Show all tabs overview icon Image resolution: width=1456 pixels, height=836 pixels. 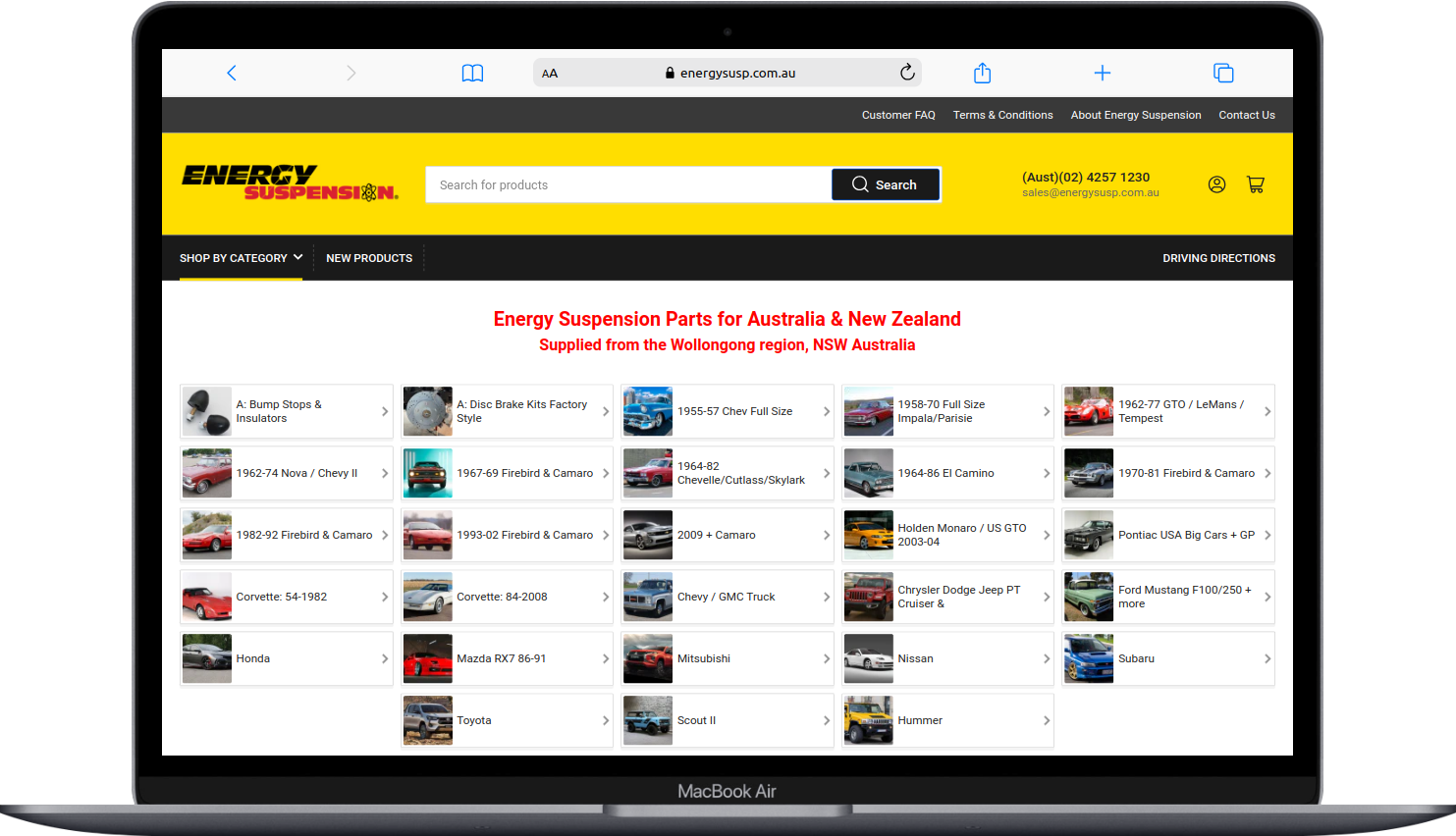click(1223, 73)
